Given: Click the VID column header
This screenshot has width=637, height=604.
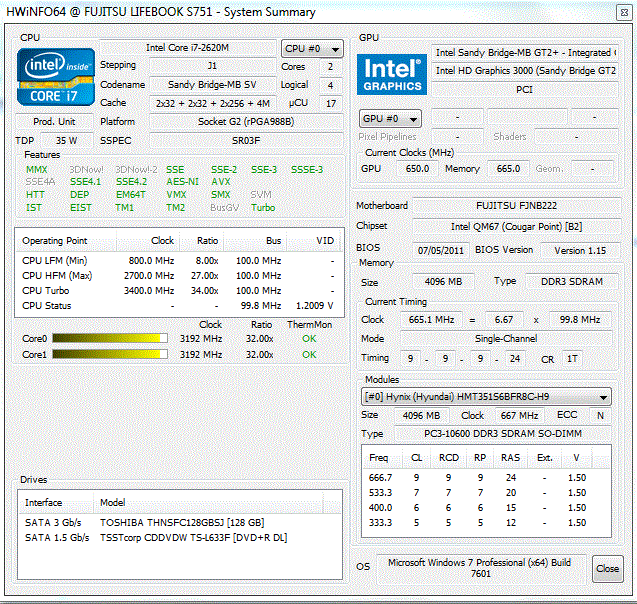Looking at the screenshot, I should (x=315, y=241).
